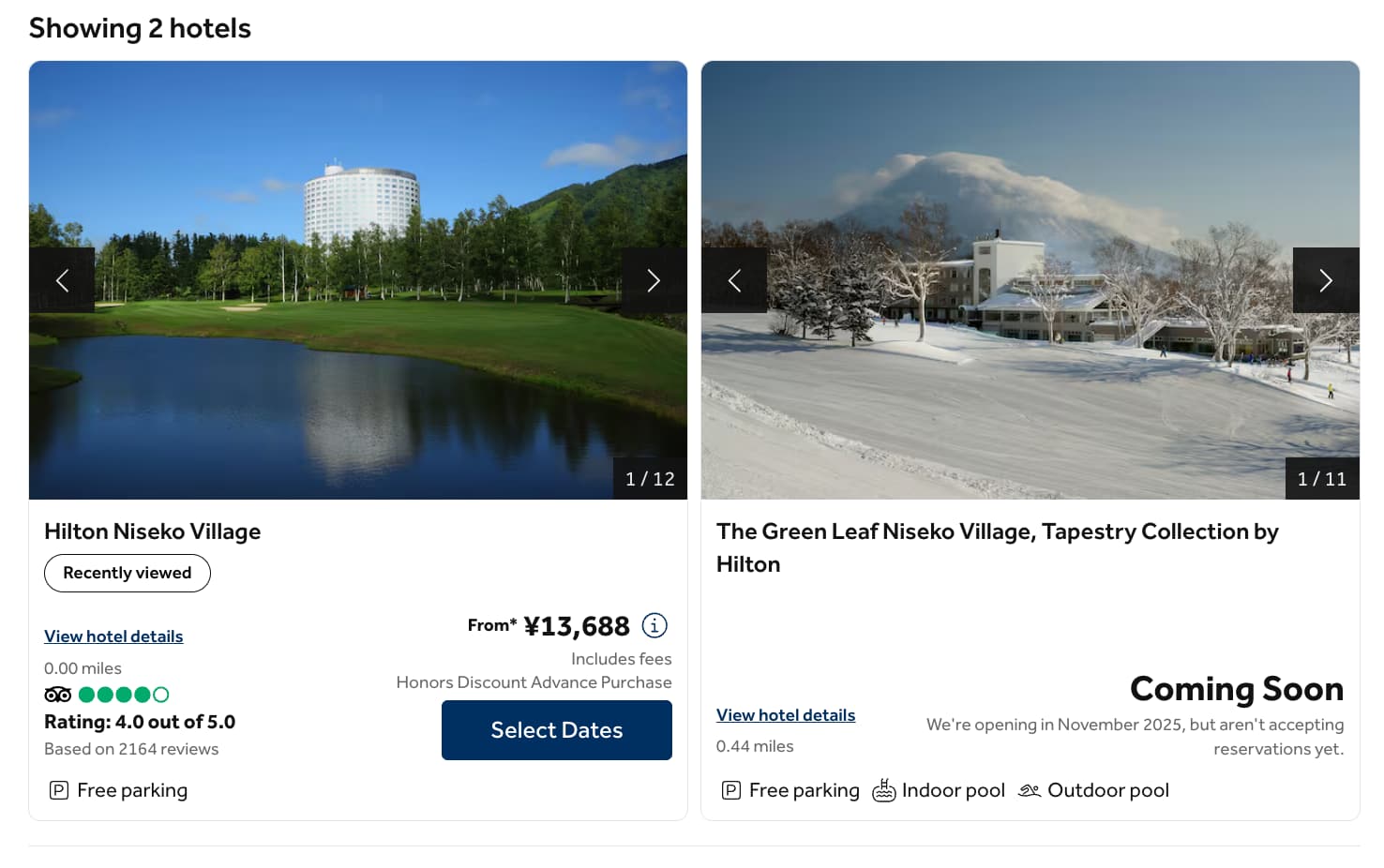Open View hotel details for Hilton Niseko Village
The height and width of the screenshot is (868, 1384).
pos(113,636)
